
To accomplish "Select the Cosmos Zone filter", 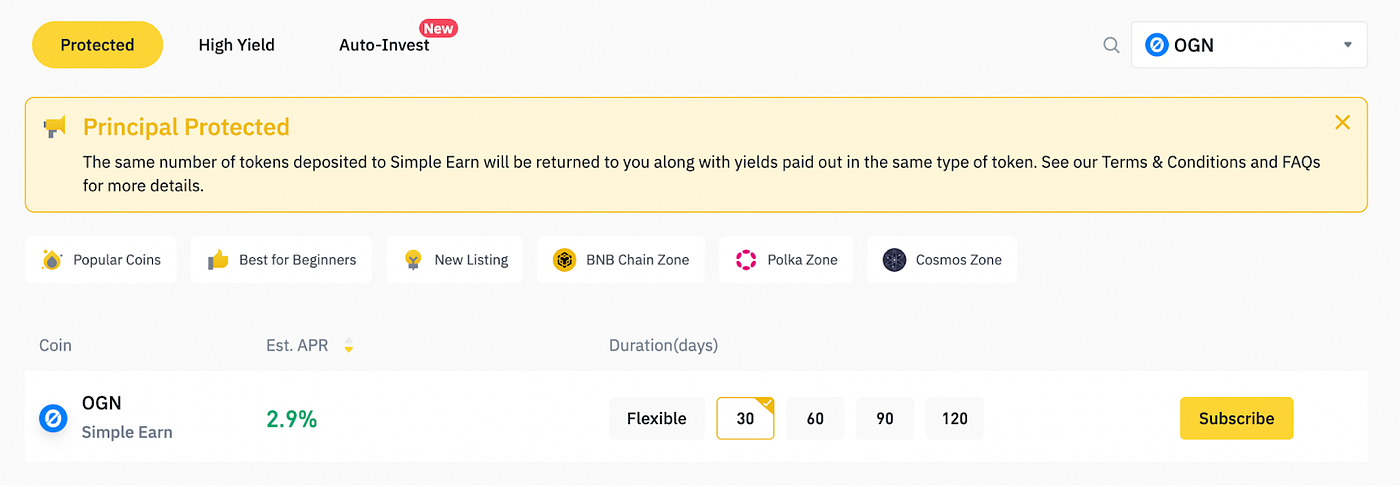I will point(942,260).
